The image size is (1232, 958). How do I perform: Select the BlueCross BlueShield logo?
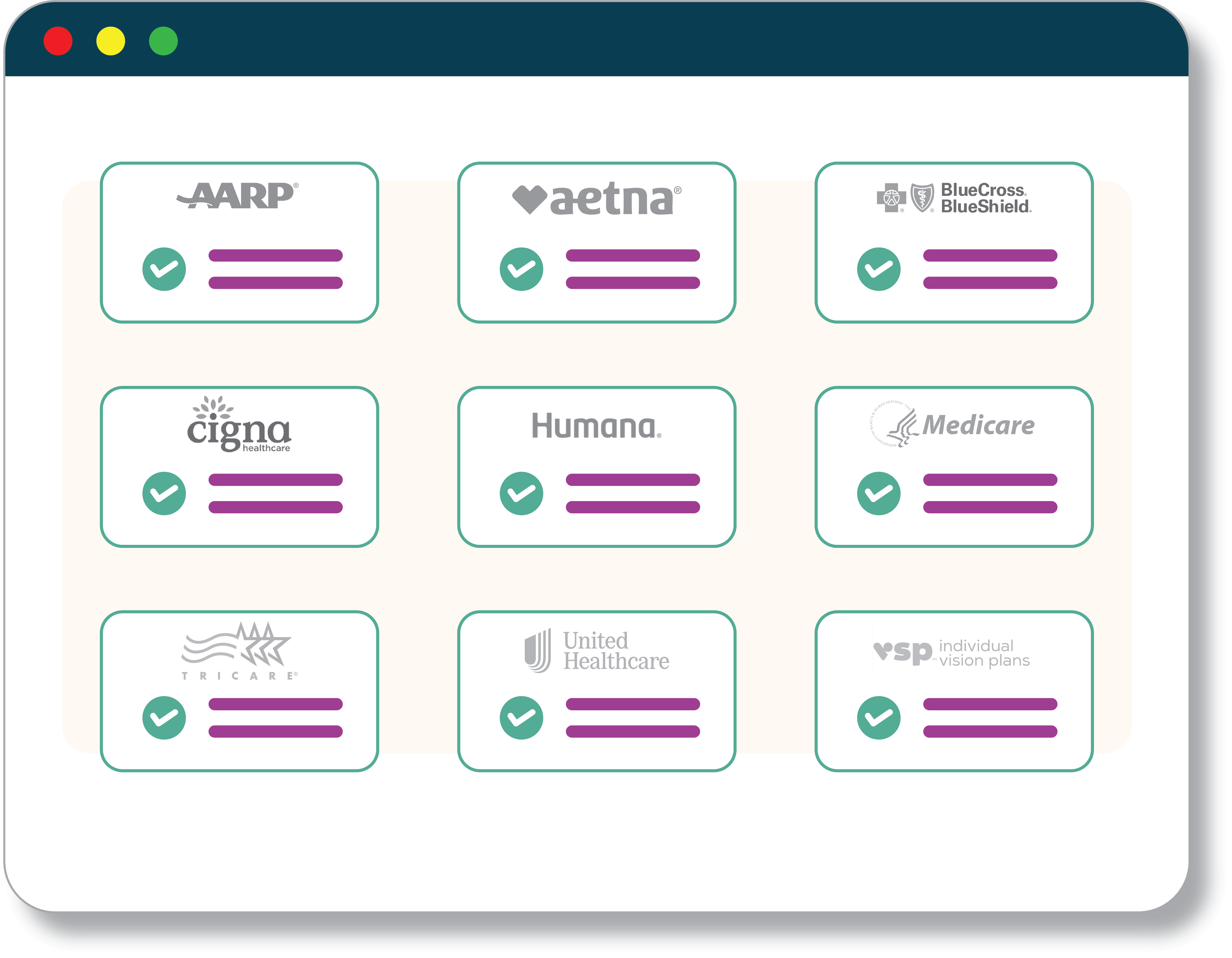(954, 198)
